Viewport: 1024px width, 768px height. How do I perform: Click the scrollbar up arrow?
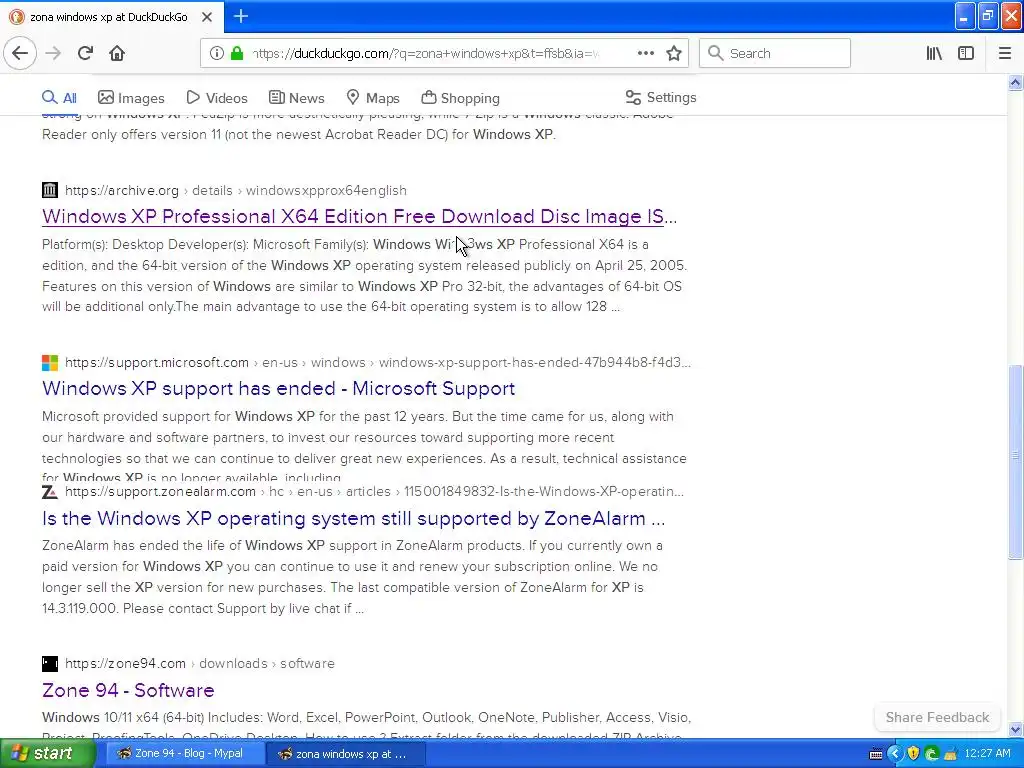pyautogui.click(x=1015, y=82)
